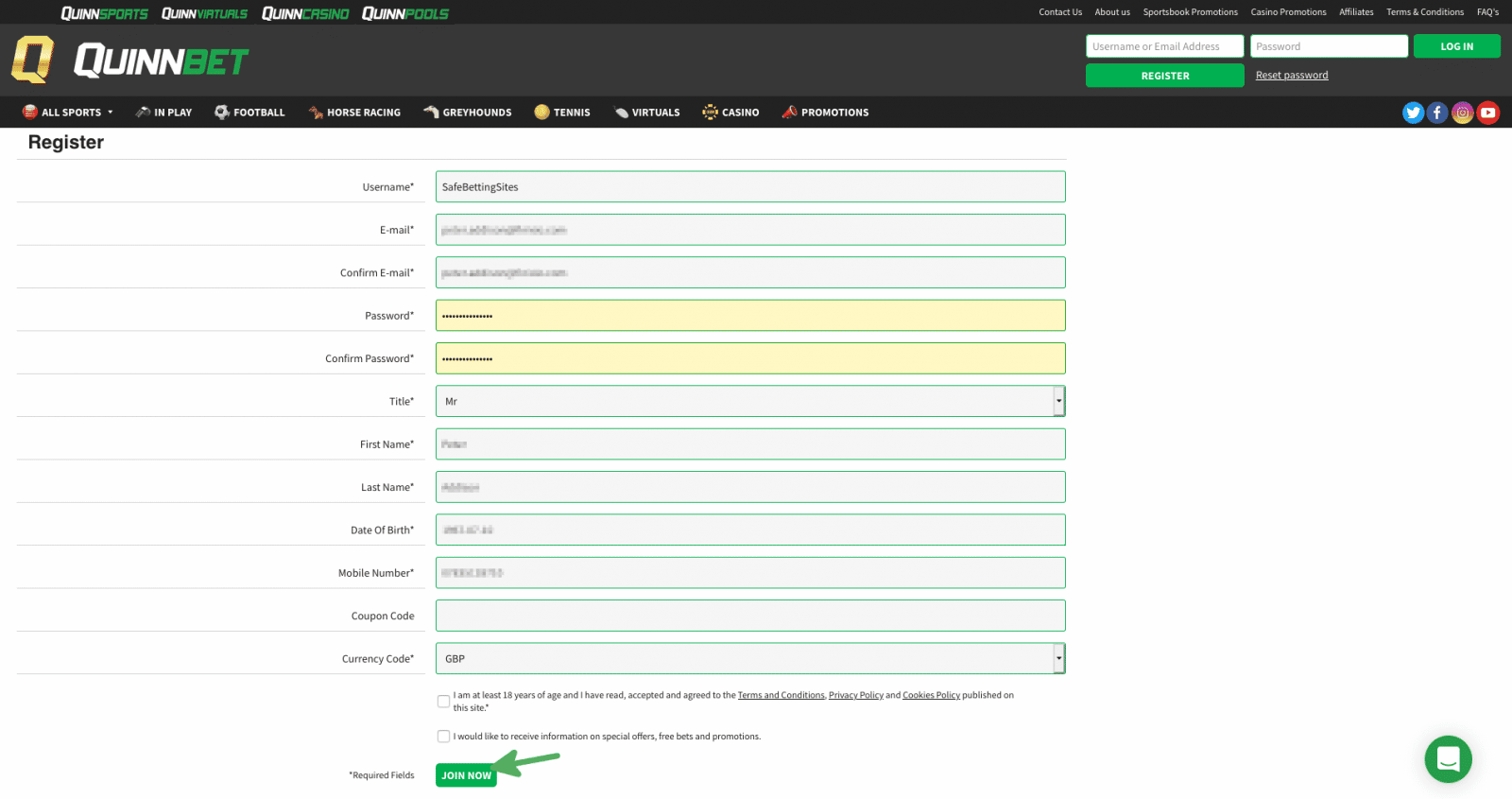Open the Casino section

click(x=730, y=112)
